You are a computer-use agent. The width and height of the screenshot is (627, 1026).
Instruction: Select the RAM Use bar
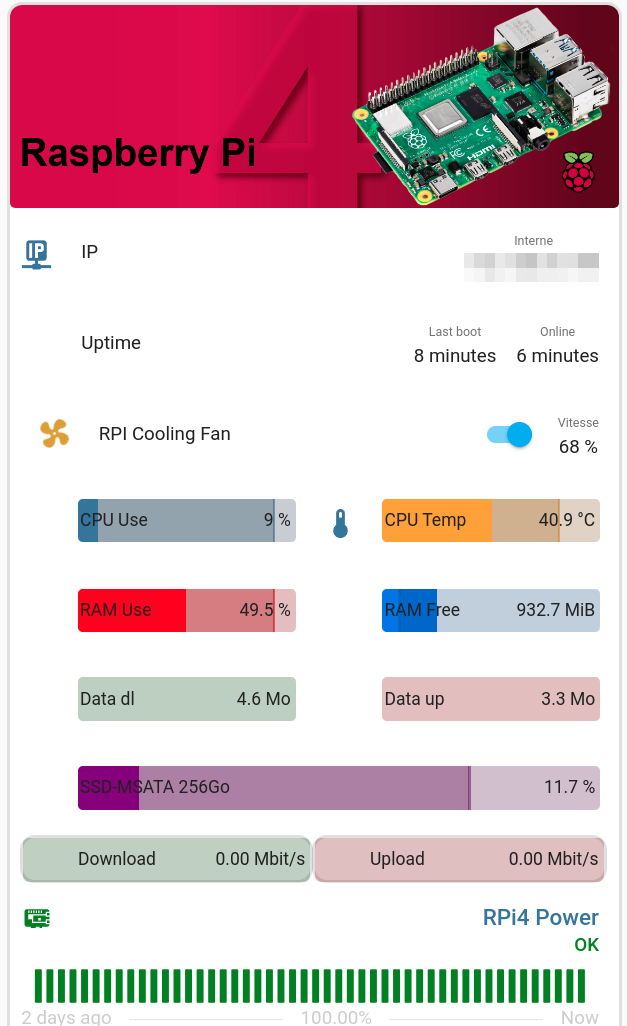point(187,610)
